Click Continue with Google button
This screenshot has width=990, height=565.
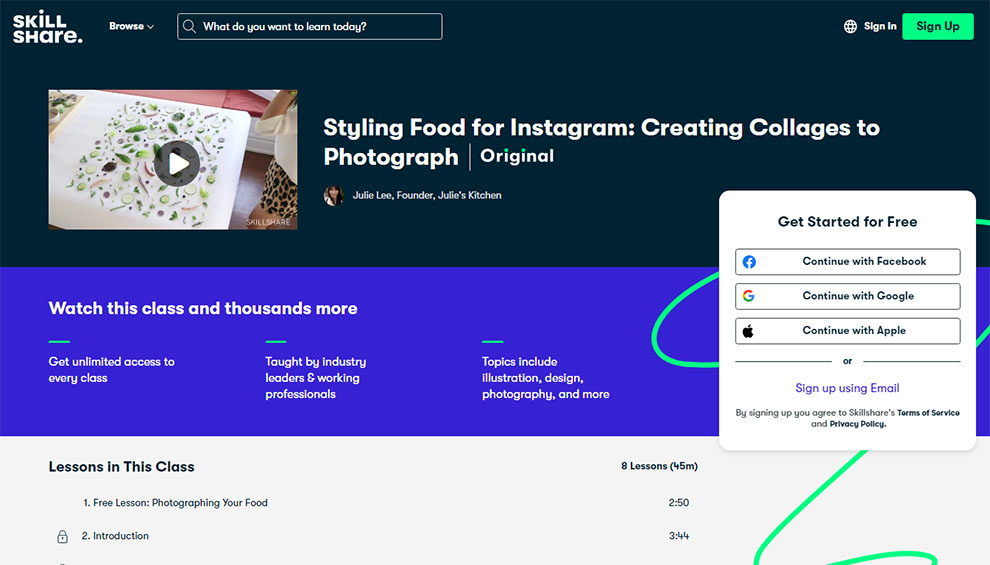[847, 296]
